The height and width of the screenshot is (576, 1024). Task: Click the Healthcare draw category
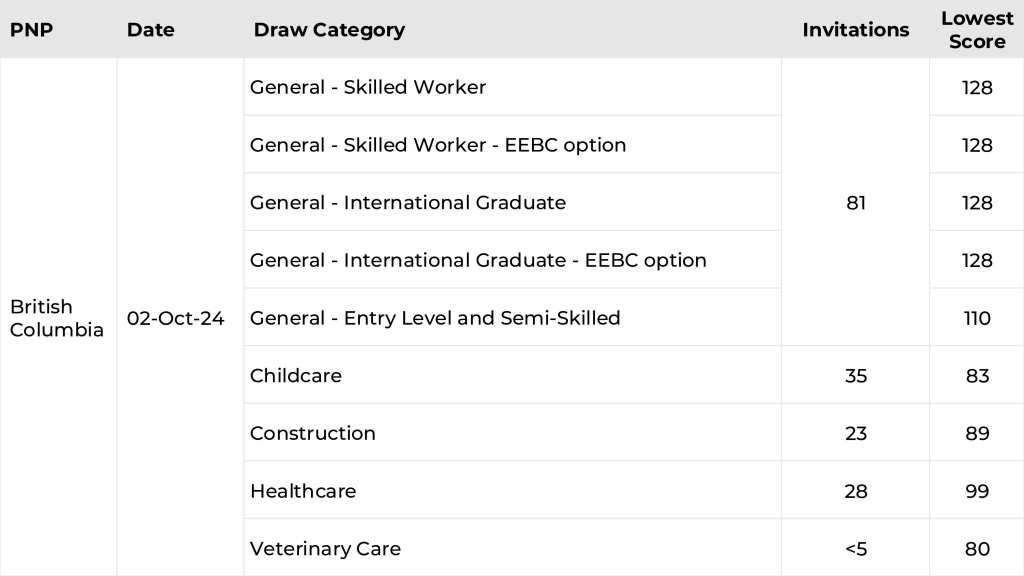pyautogui.click(x=303, y=491)
